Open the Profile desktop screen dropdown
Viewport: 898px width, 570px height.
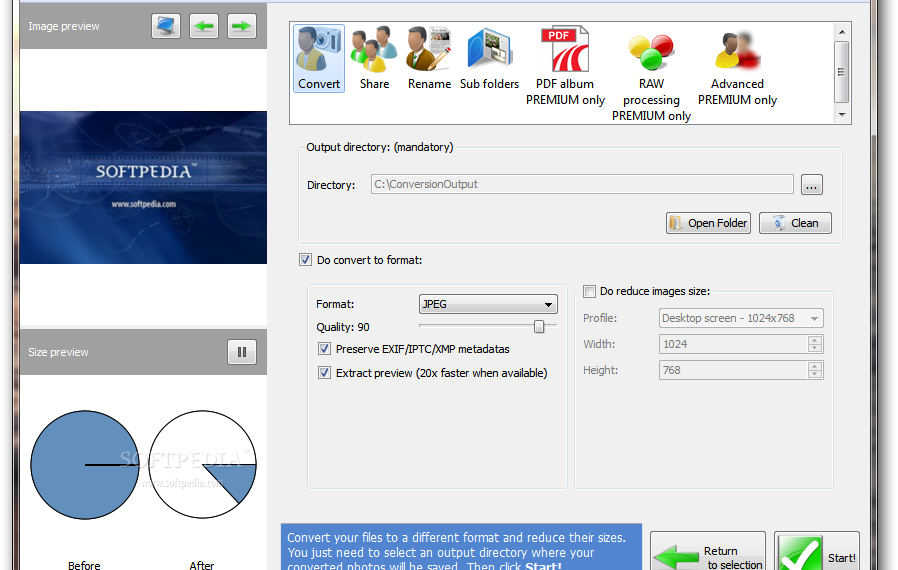click(741, 319)
